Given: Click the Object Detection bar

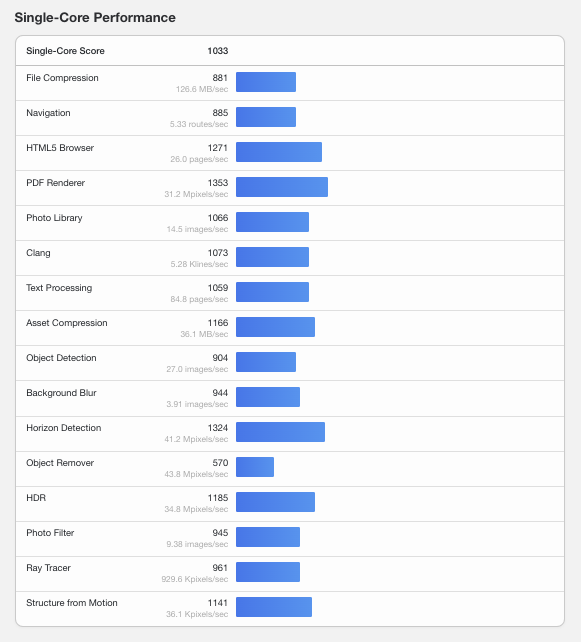Looking at the screenshot, I should click(x=266, y=362).
